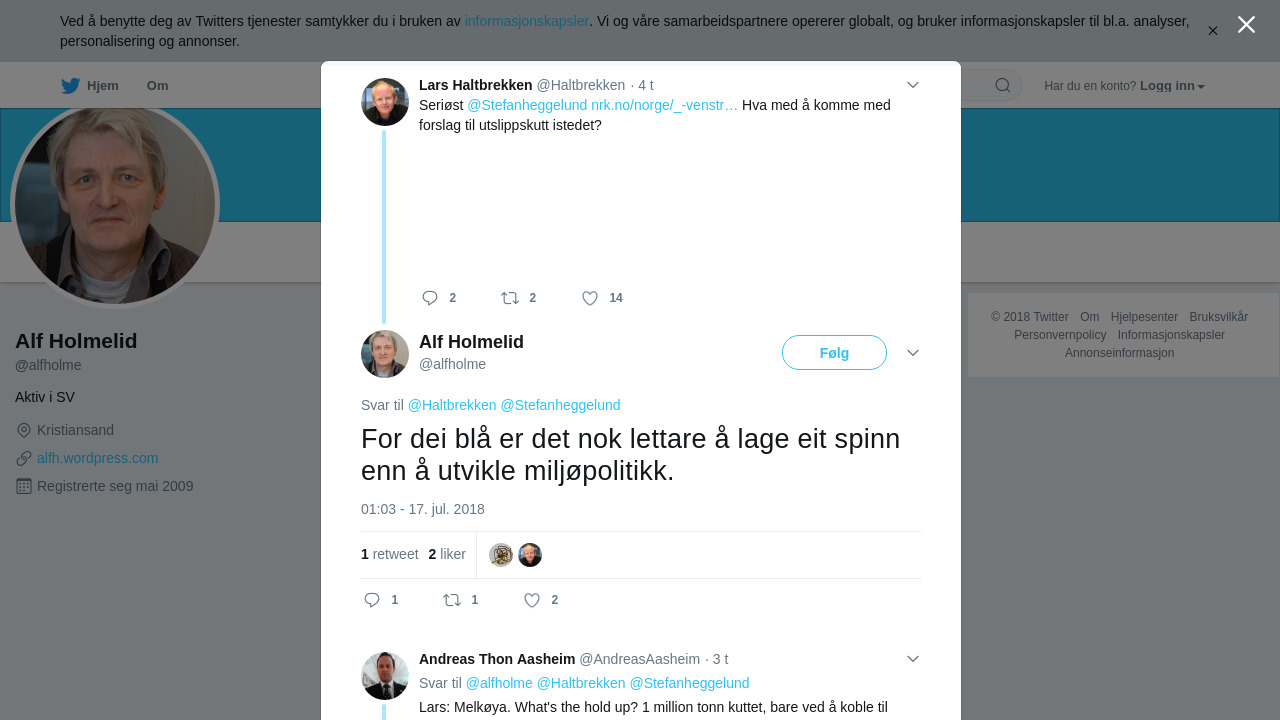Like Lars Haltbrekken's tweet with heart icon
The image size is (1280, 720).
coord(590,298)
